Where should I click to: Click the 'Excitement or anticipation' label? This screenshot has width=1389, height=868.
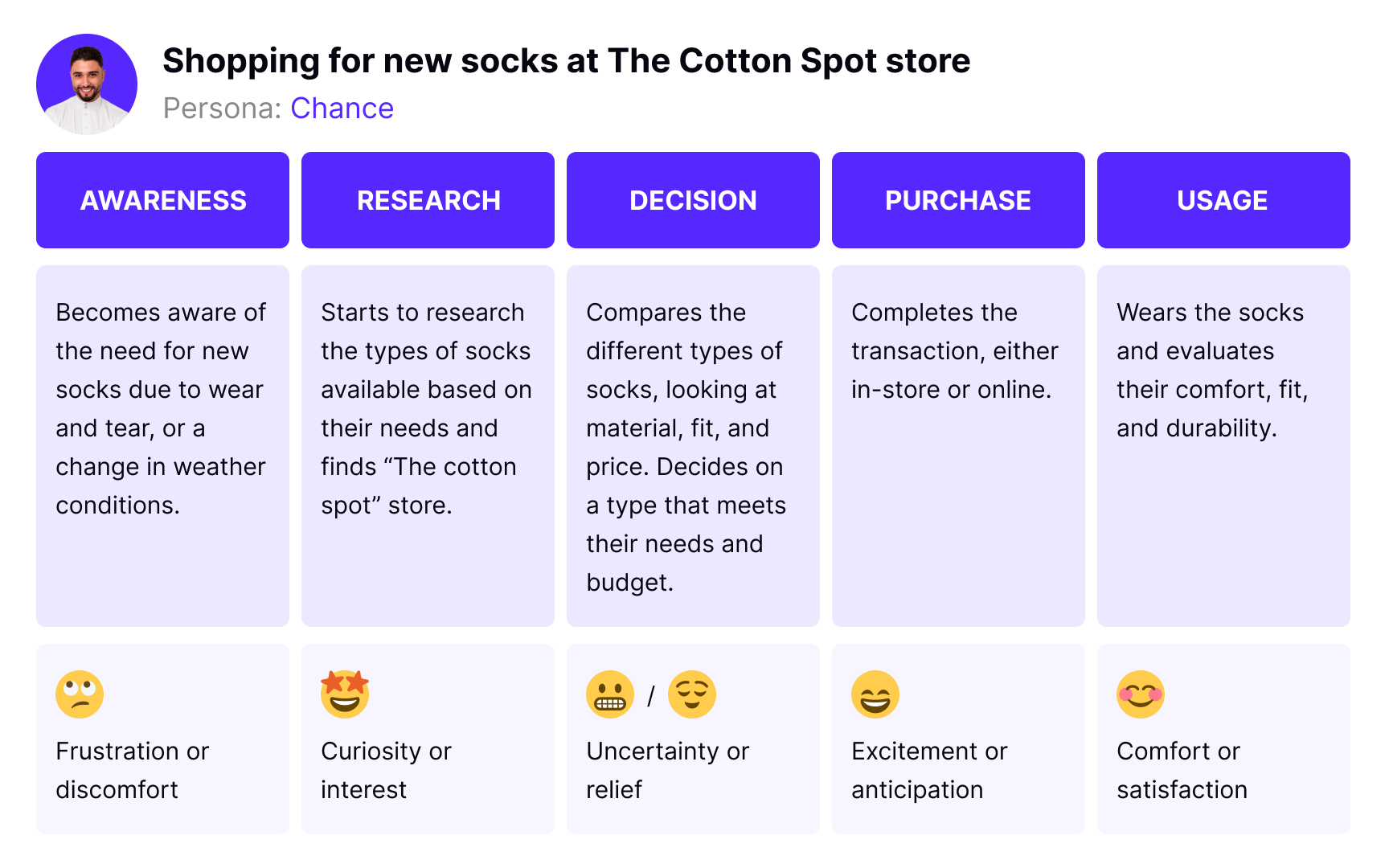(x=929, y=770)
